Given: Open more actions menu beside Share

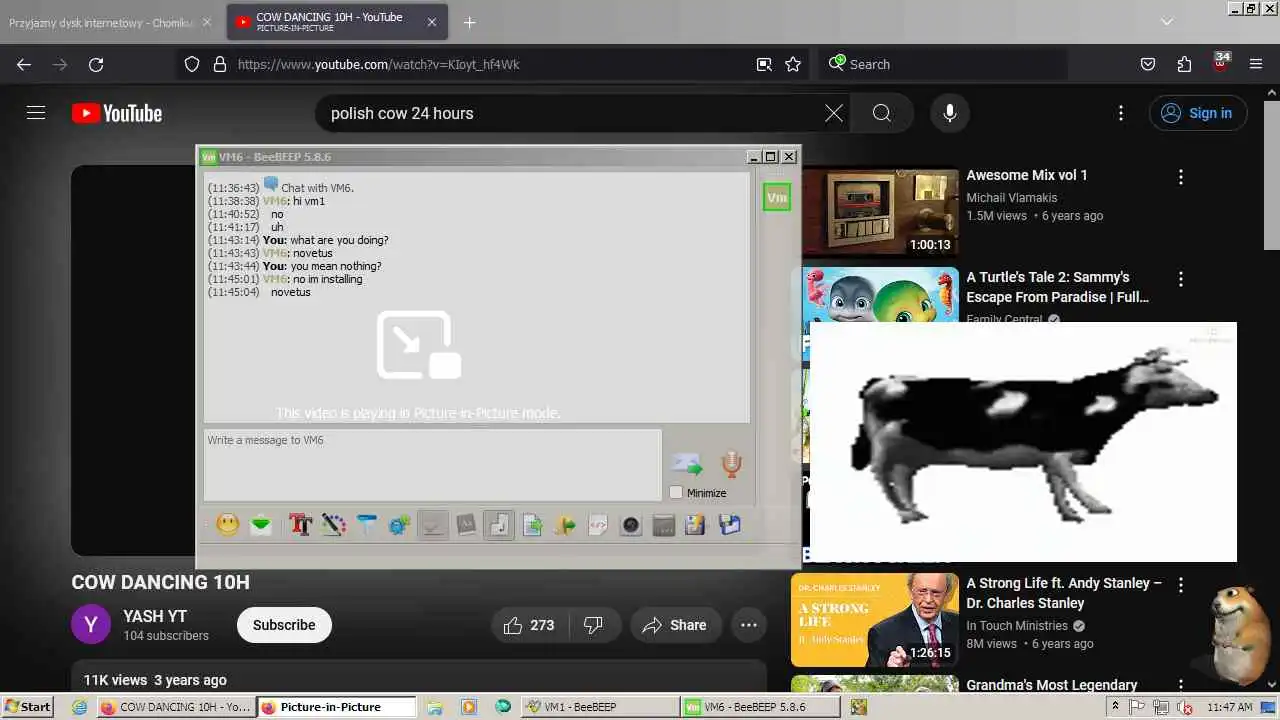Looking at the screenshot, I should (749, 625).
